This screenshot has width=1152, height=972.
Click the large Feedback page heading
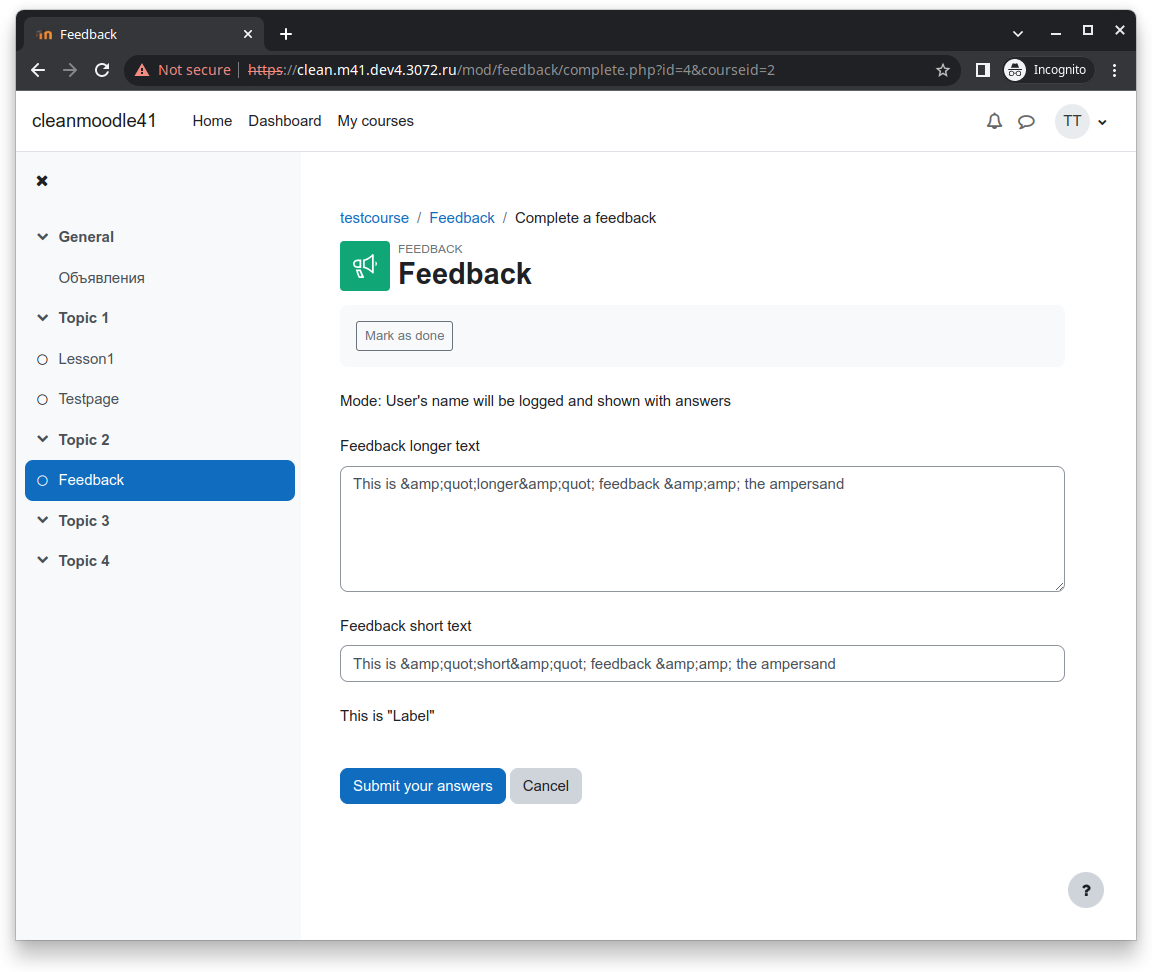pyautogui.click(x=464, y=274)
